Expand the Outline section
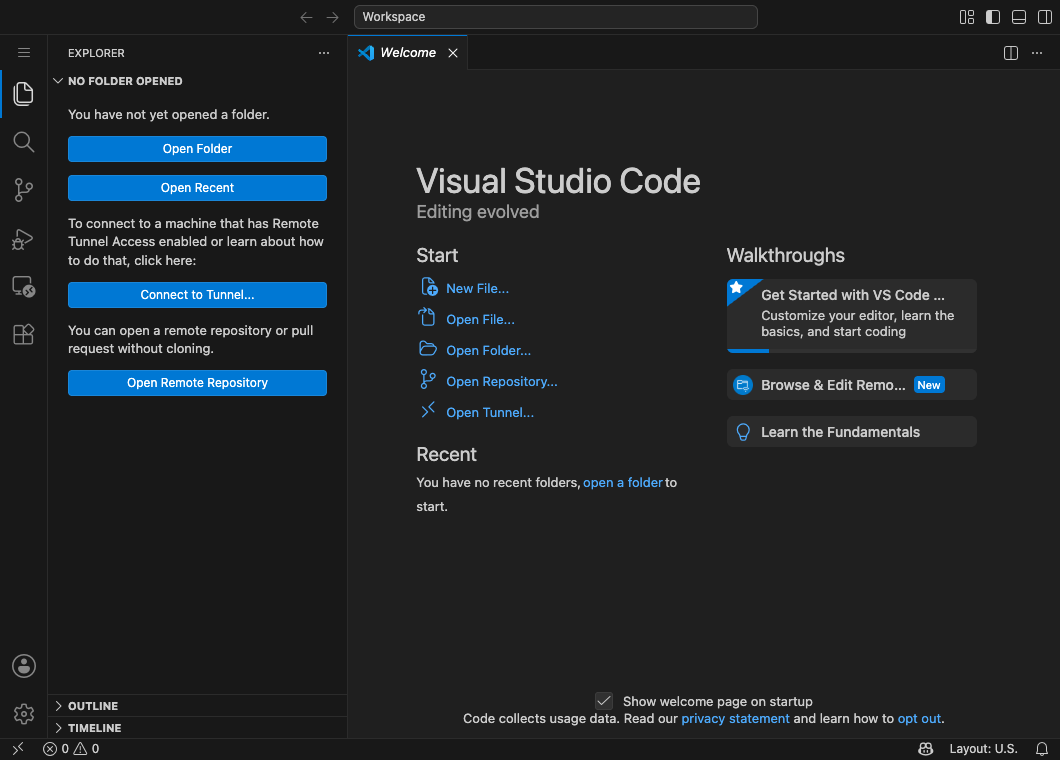The width and height of the screenshot is (1060, 760). coord(197,706)
